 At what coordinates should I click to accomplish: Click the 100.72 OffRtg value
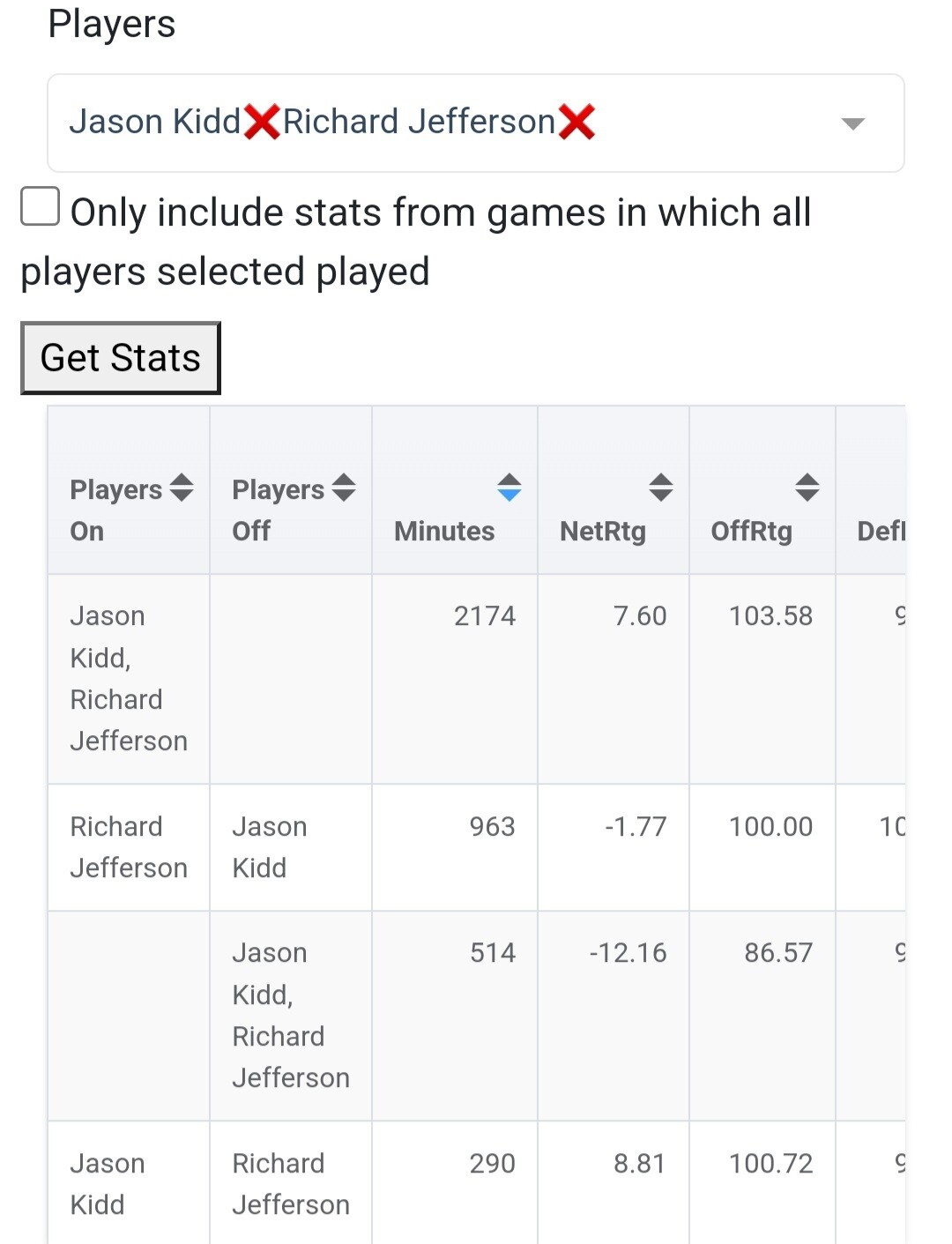(770, 1164)
